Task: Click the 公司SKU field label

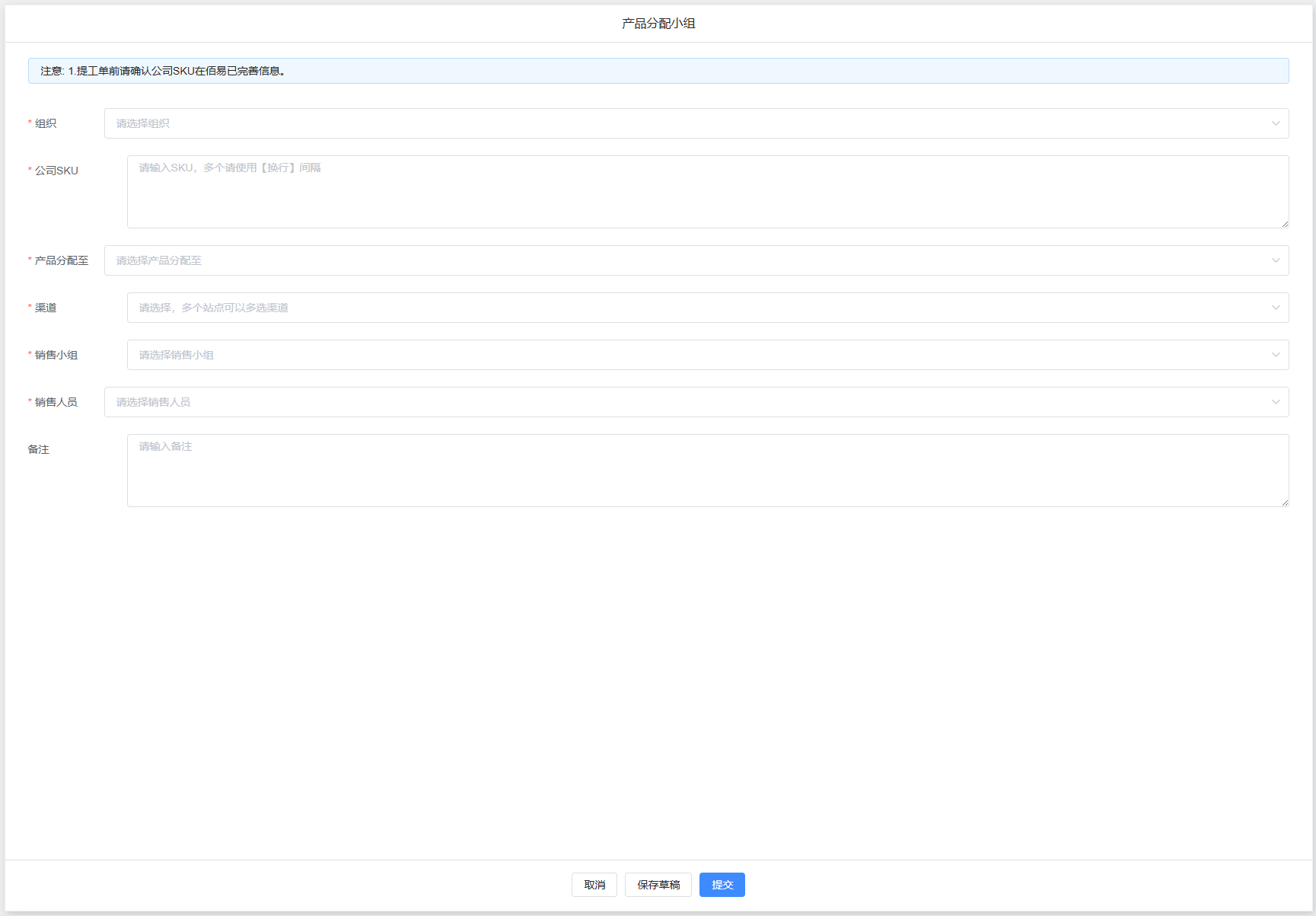Action: point(56,171)
